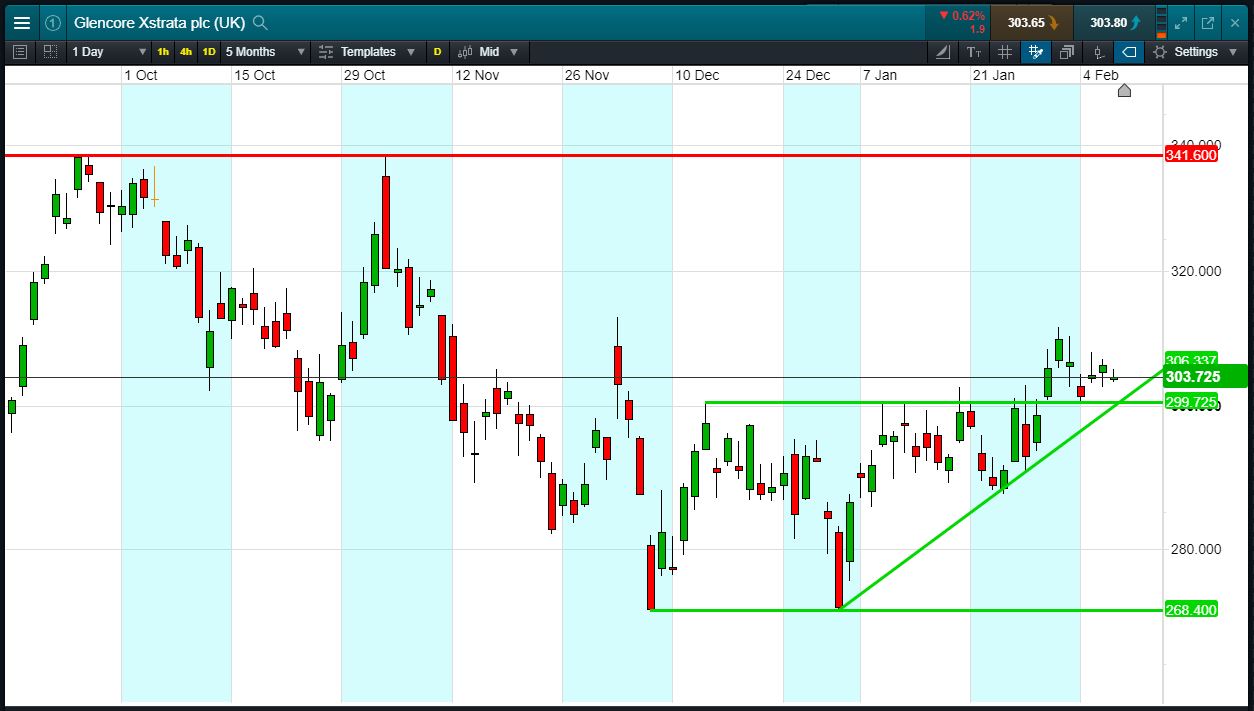
Task: Open the Mid price type dropdown
Action: click(489, 51)
